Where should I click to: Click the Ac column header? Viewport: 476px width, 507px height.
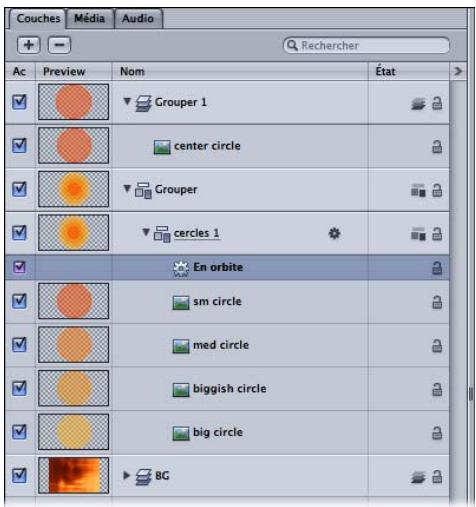[x=20, y=71]
